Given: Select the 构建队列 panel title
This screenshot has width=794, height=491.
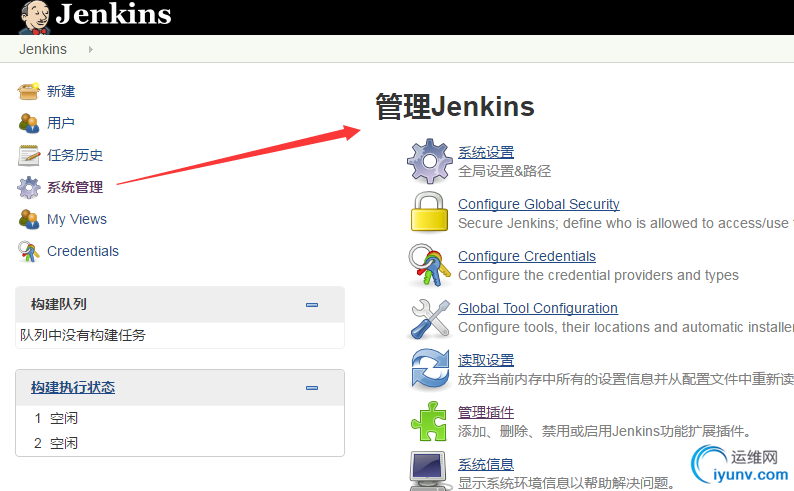Looking at the screenshot, I should tap(59, 304).
